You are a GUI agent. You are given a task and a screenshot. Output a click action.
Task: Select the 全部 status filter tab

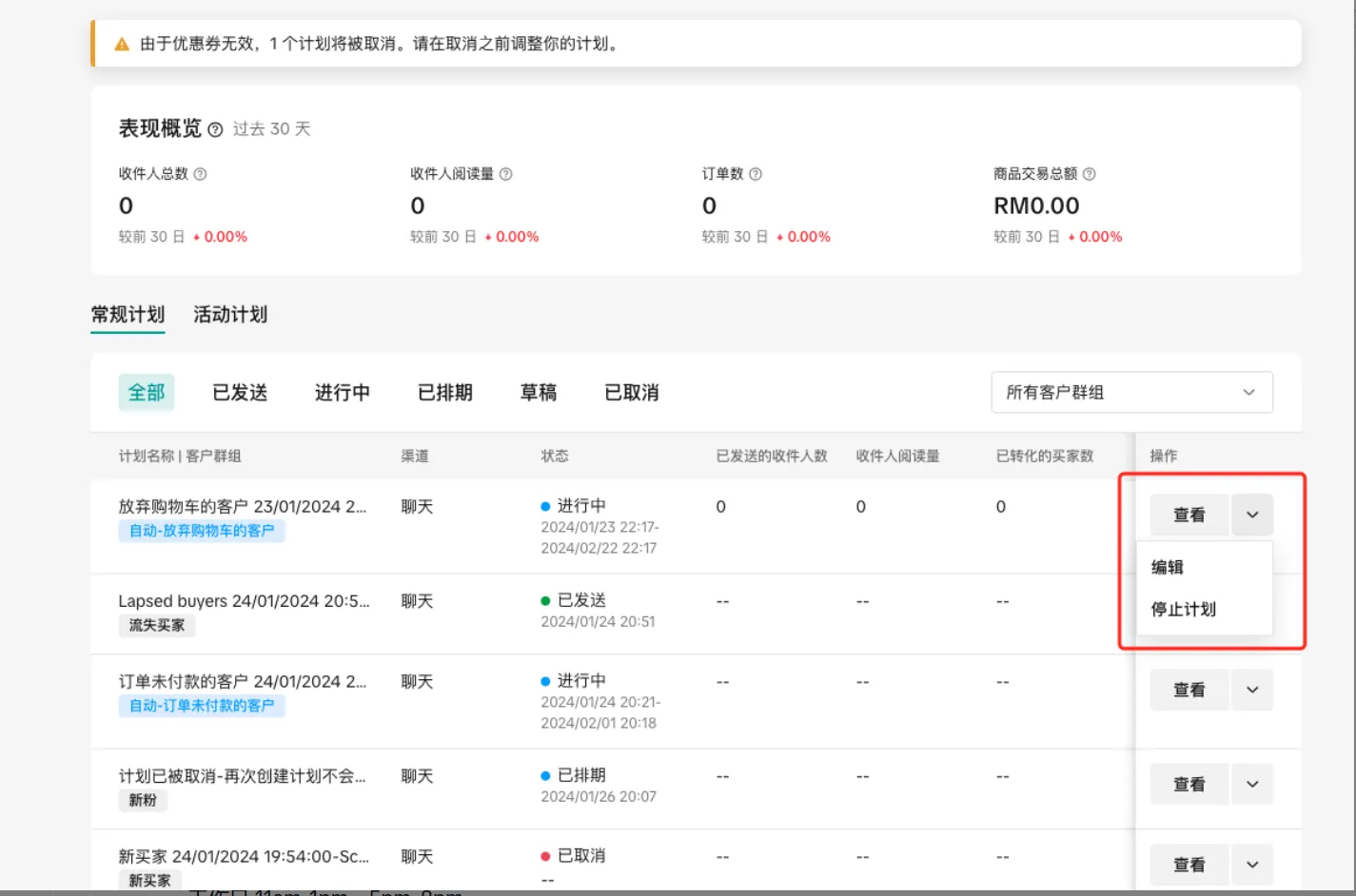147,392
